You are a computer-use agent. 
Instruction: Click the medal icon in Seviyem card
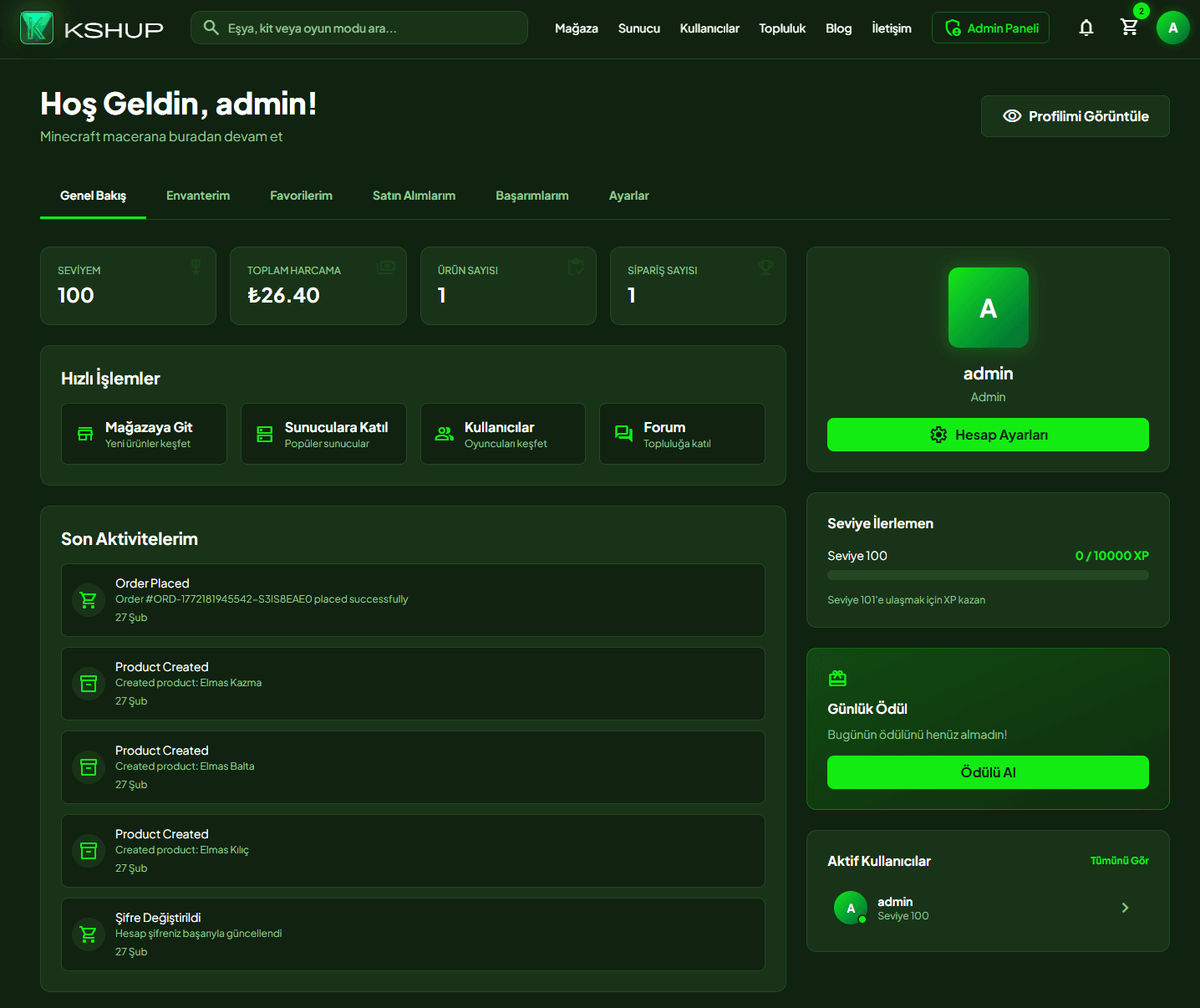196,267
